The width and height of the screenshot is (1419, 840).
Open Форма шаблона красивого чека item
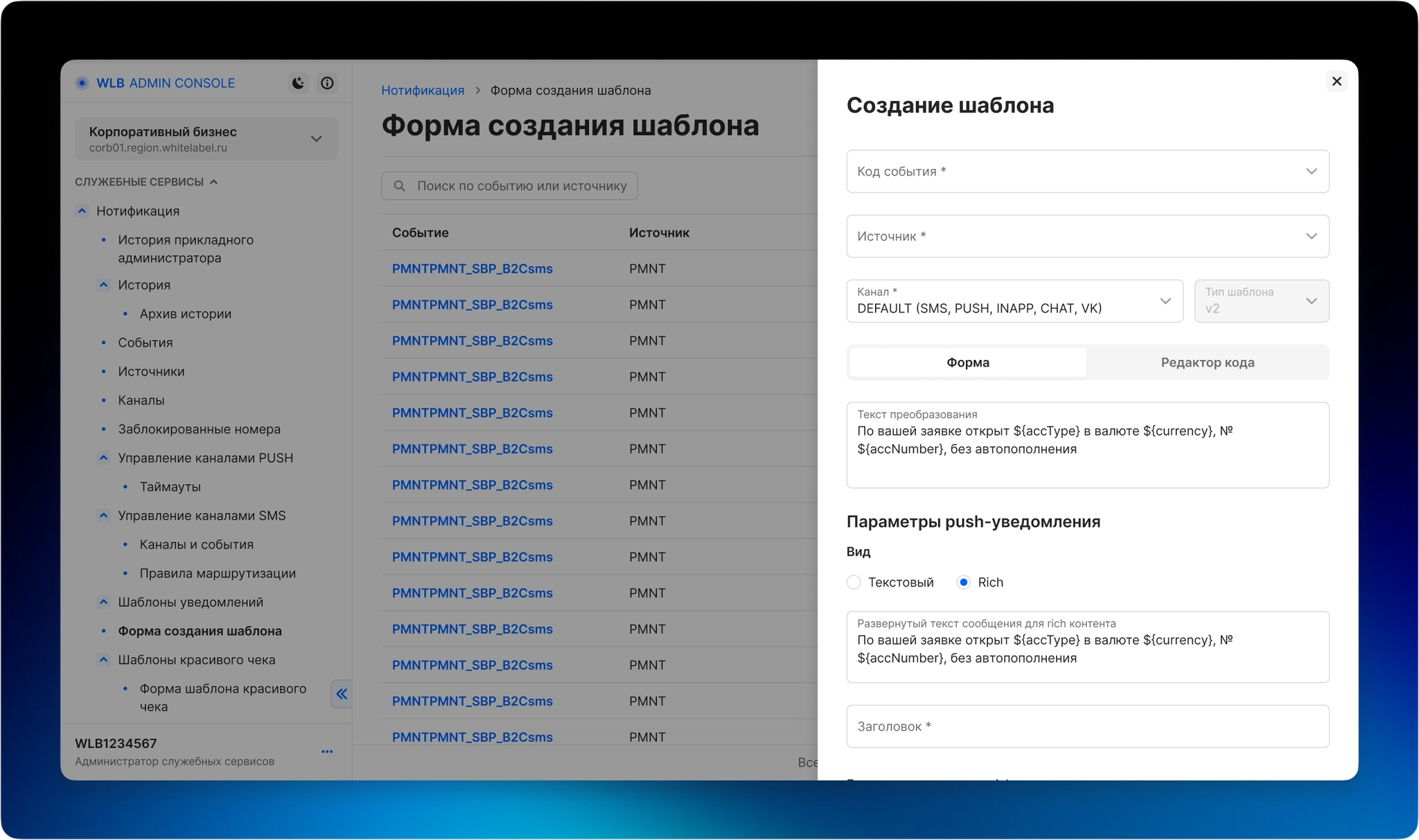pyautogui.click(x=222, y=697)
